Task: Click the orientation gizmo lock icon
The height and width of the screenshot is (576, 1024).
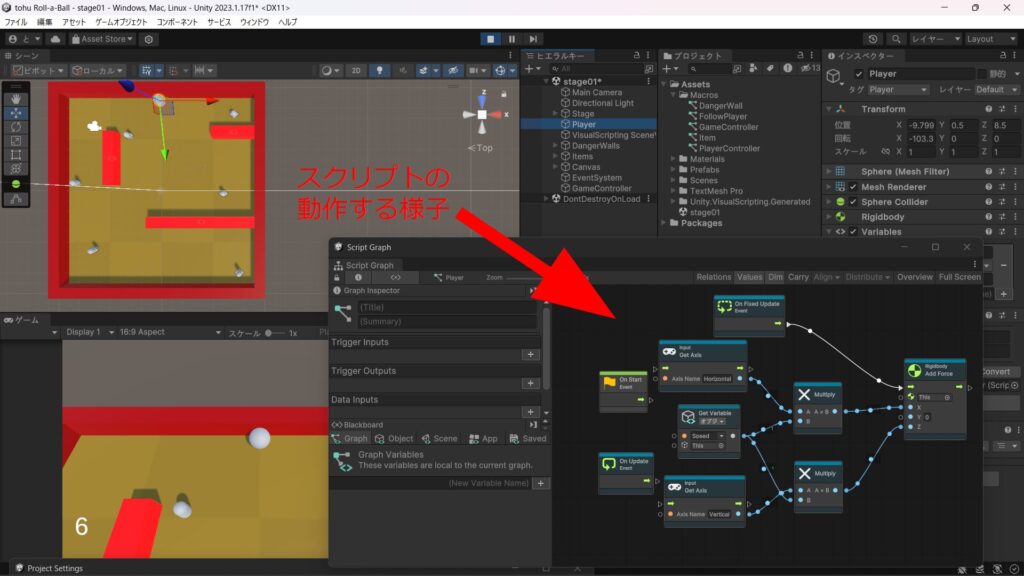Action: [504, 94]
